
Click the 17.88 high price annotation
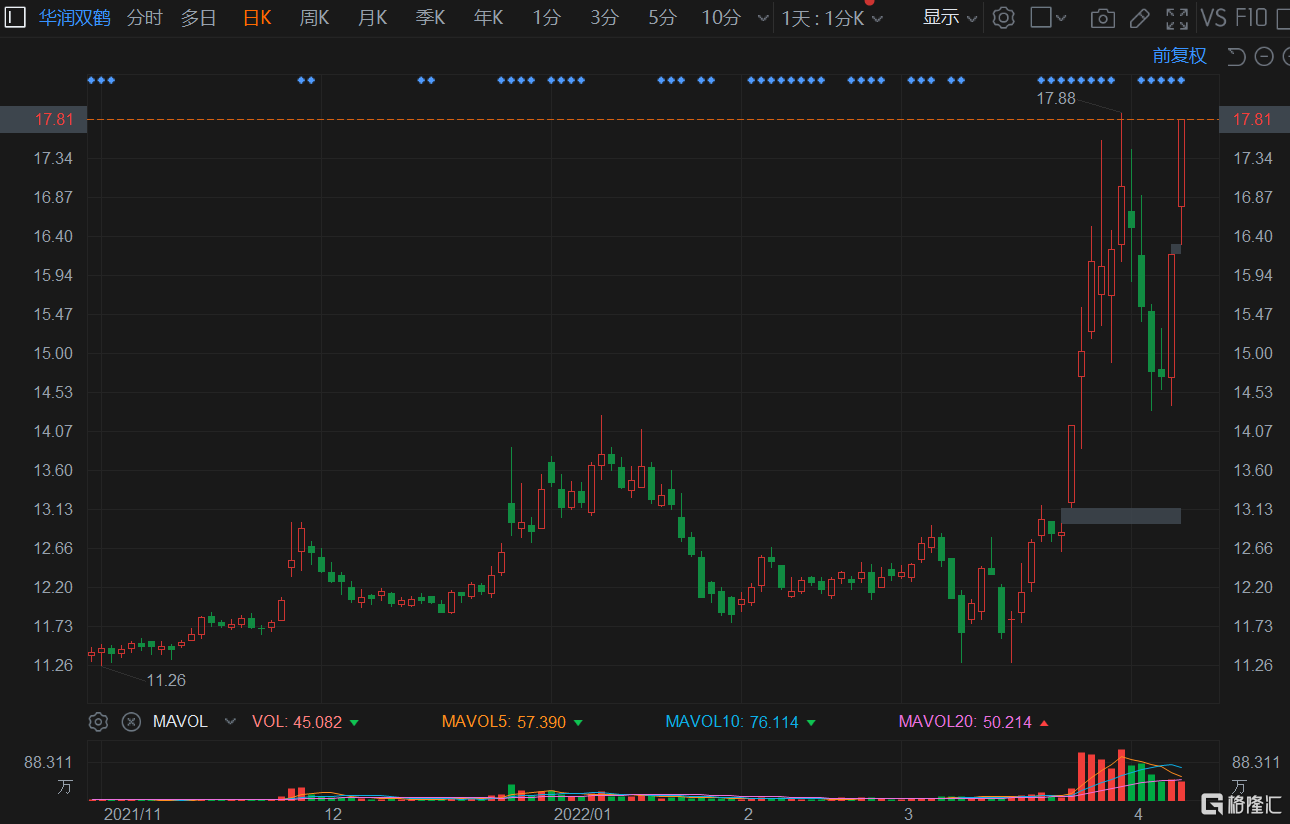click(x=1056, y=98)
